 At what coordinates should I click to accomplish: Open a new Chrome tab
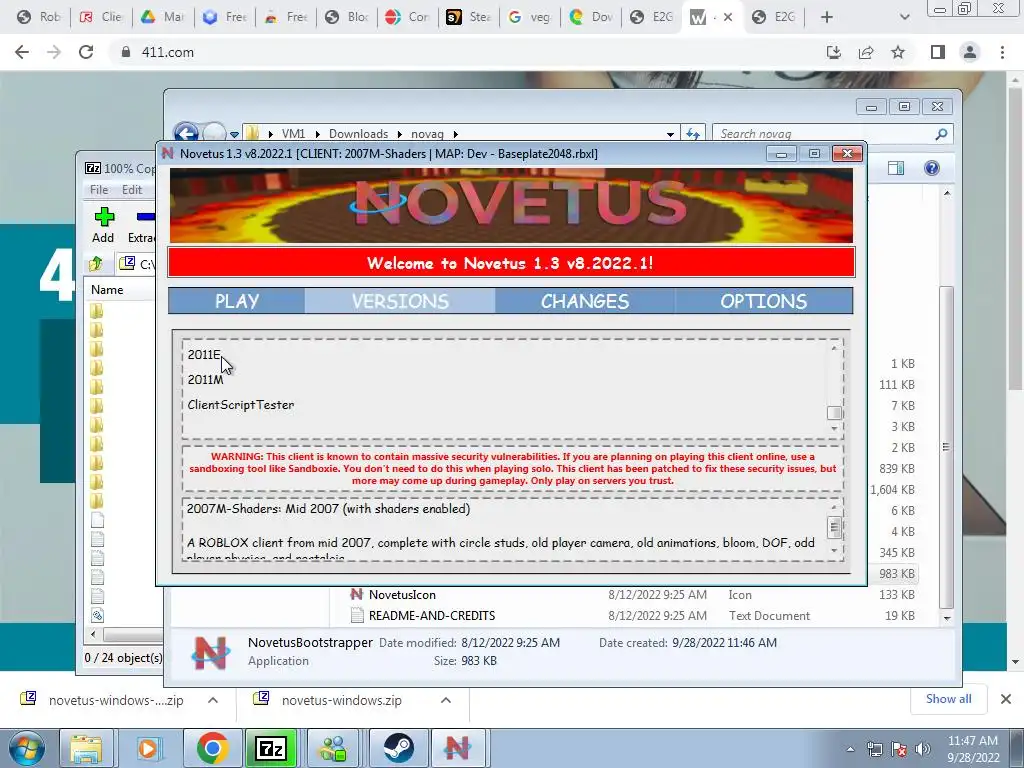click(x=827, y=18)
